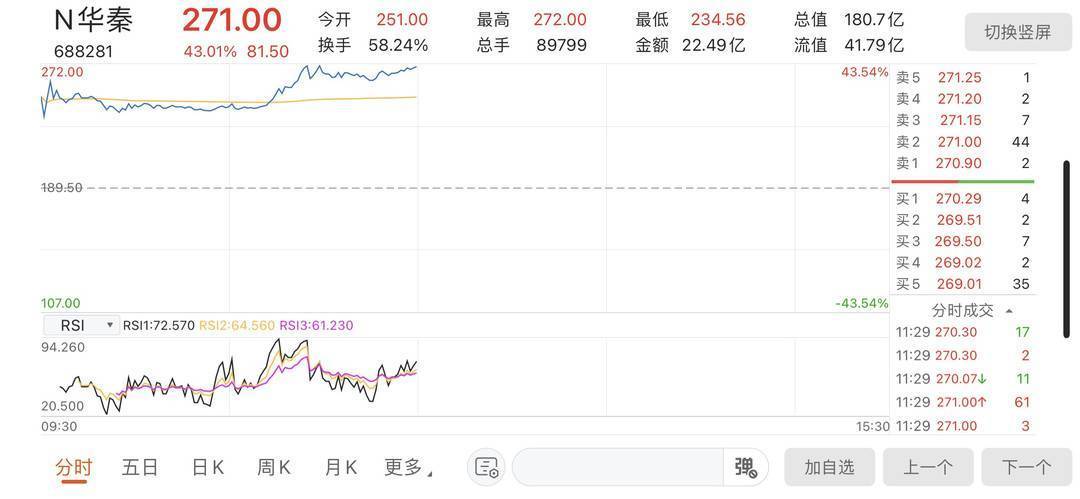Image resolution: width=1080 pixels, height=499 pixels.
Task: Click the 加自选 button
Action: pyautogui.click(x=829, y=467)
